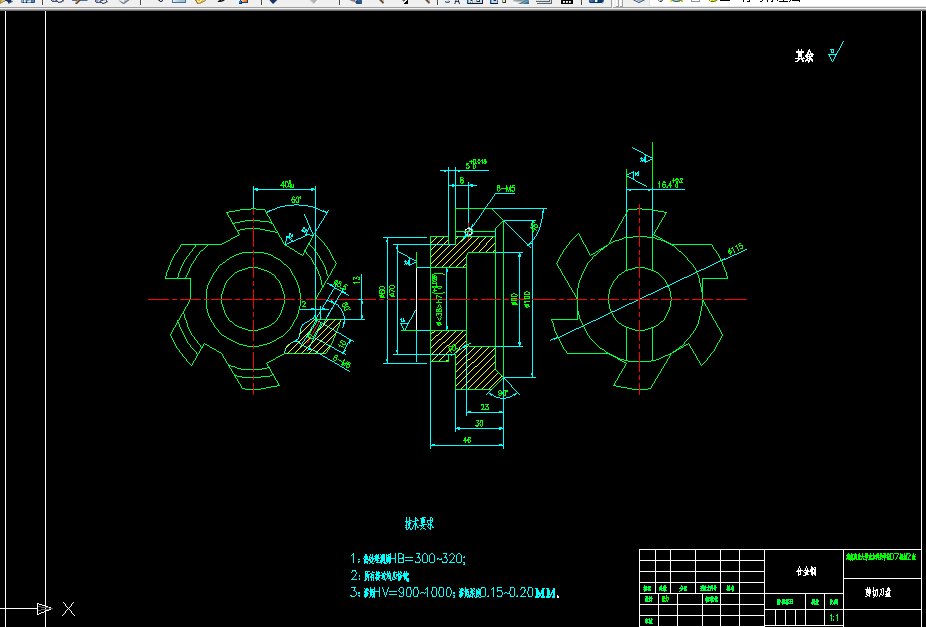Select the 46 dimension value

pyautogui.click(x=467, y=440)
